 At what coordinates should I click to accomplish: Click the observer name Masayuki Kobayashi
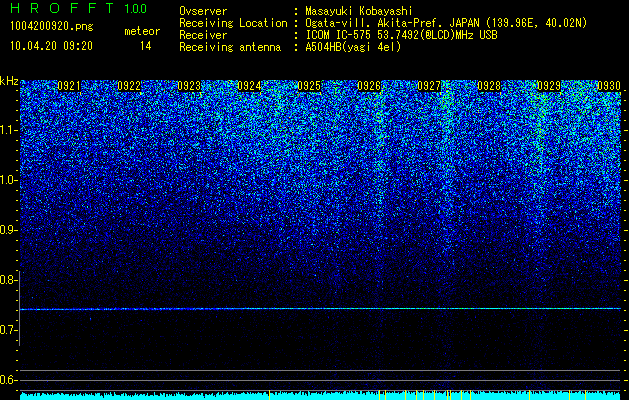click(x=359, y=11)
